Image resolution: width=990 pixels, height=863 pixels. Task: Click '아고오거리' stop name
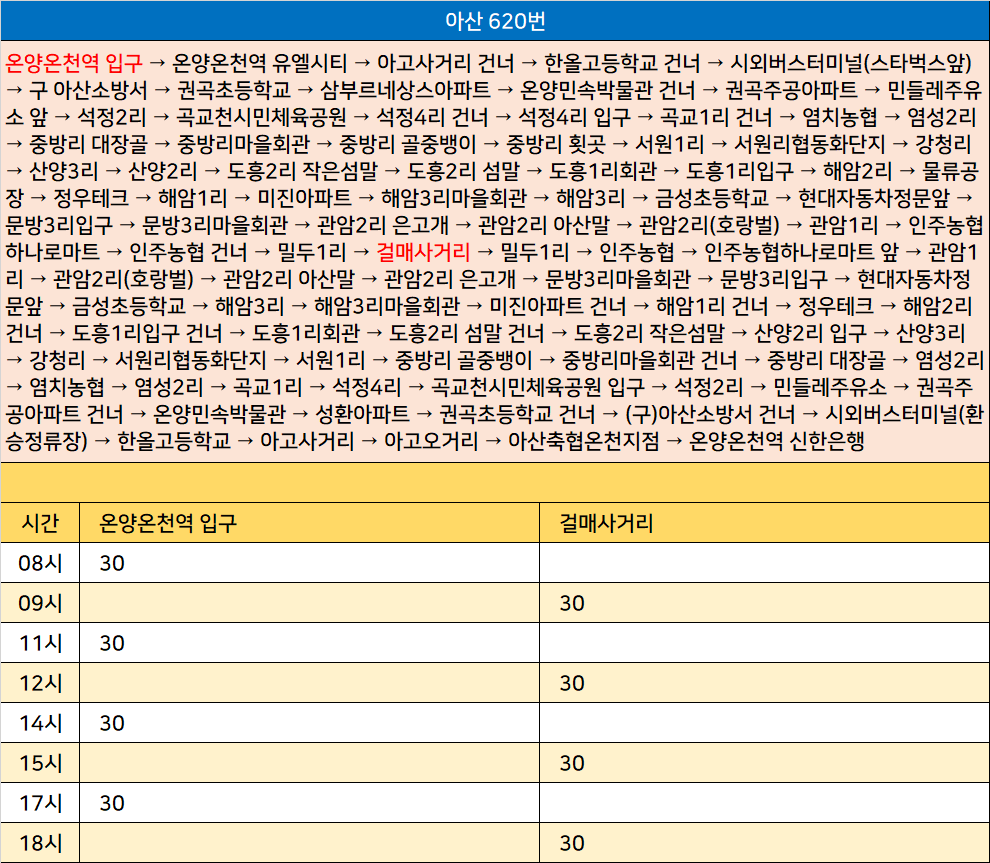click(x=431, y=441)
